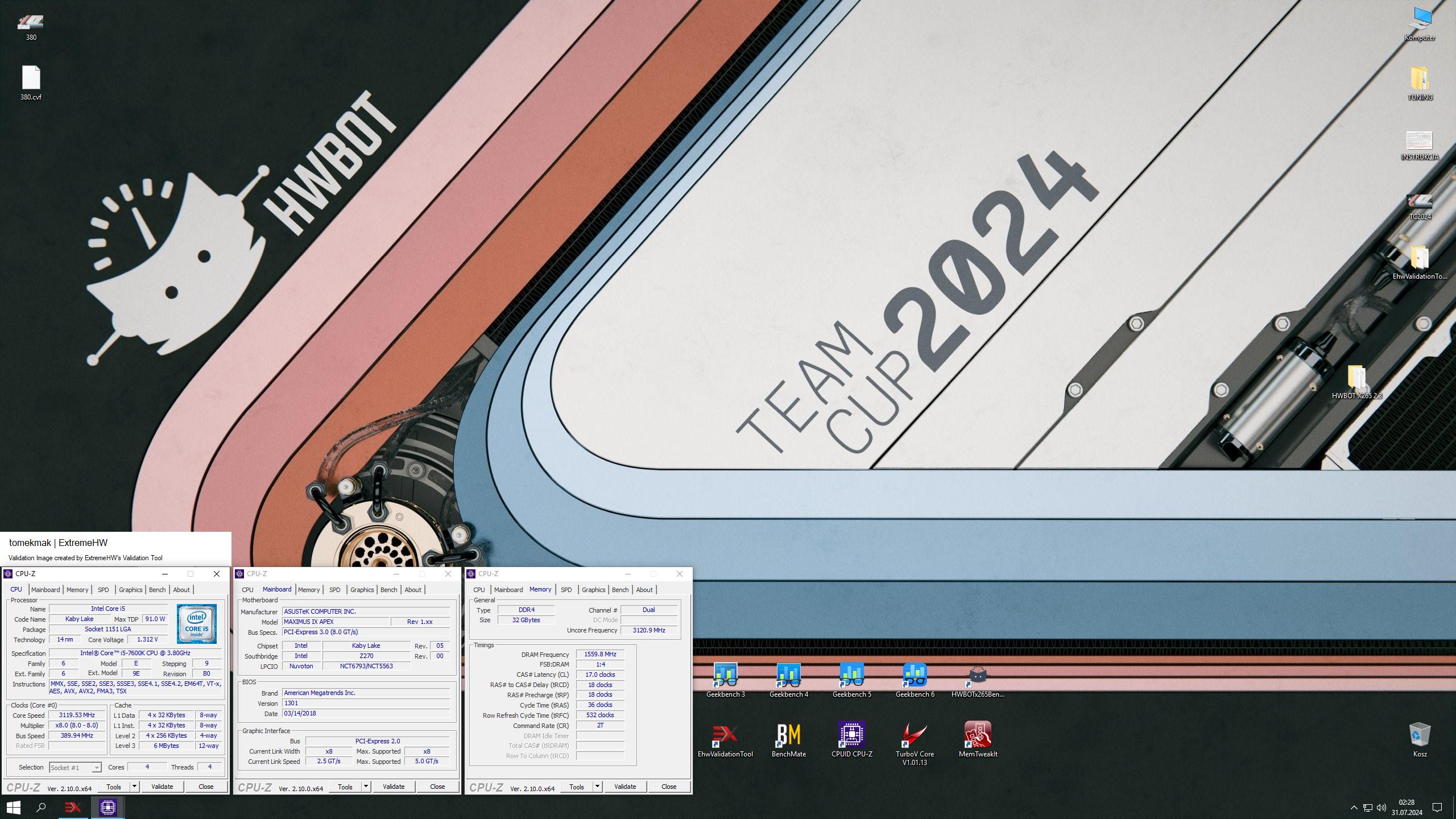The height and width of the screenshot is (819, 1456).
Task: Show hidden system tray icons
Action: 1354,808
